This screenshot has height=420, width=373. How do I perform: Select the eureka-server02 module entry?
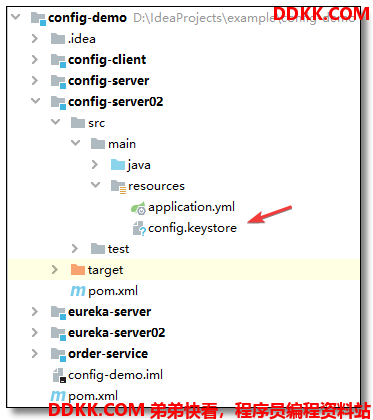(x=117, y=333)
